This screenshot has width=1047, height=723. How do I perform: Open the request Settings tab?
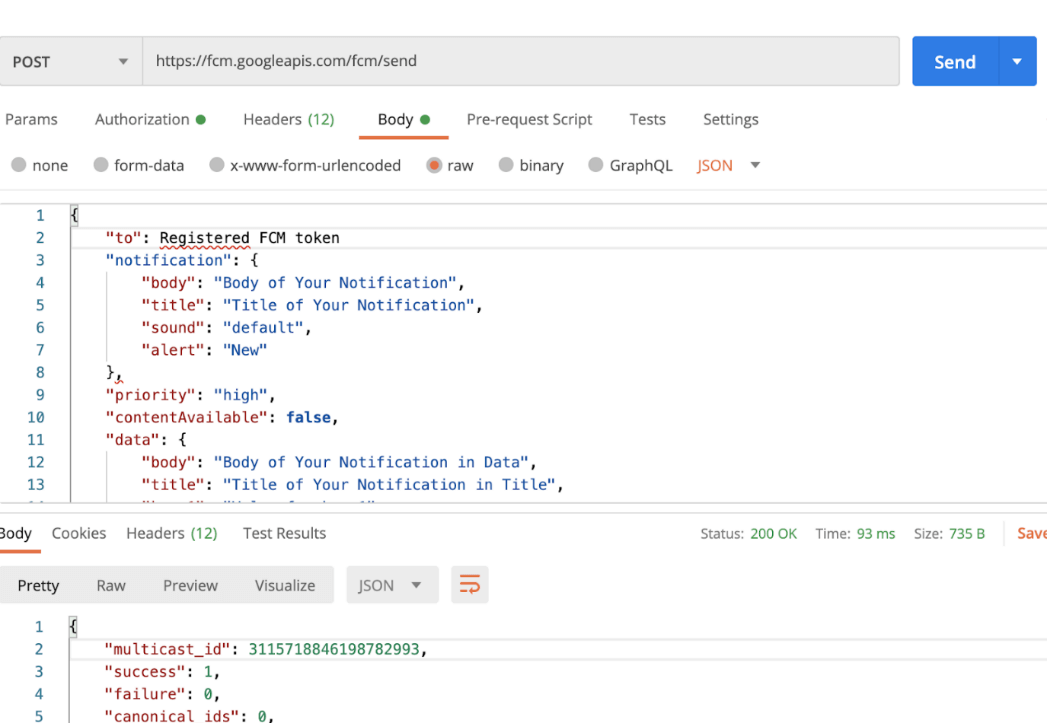(x=730, y=119)
